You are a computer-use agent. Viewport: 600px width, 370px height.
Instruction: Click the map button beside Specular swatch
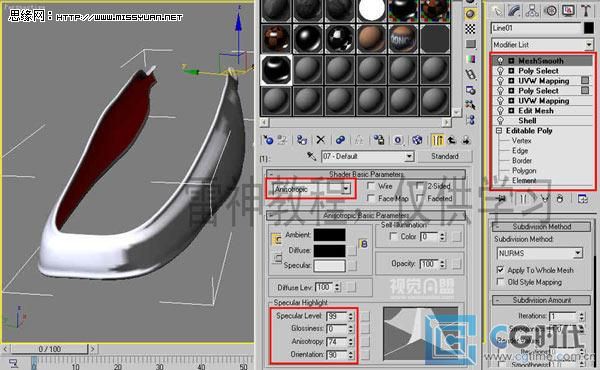point(352,265)
